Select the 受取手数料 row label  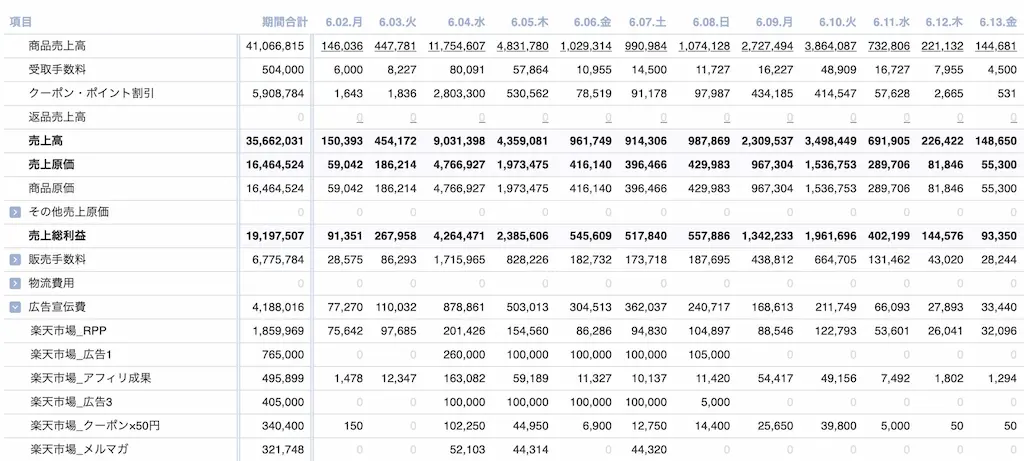coord(57,70)
